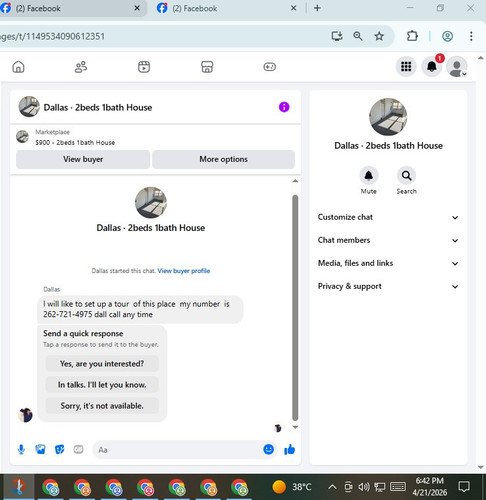Close the second Facebook tab
The height and width of the screenshot is (500, 486).
(x=294, y=8)
